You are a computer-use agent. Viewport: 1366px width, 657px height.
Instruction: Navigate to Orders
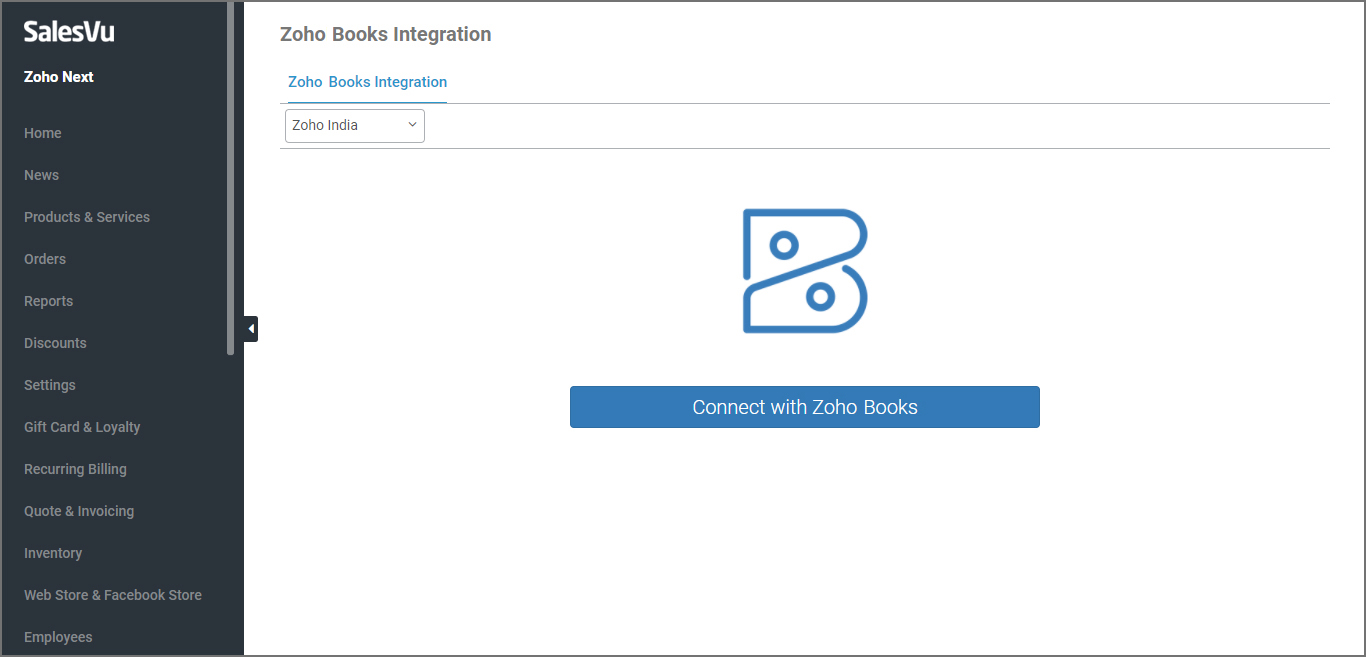[45, 259]
